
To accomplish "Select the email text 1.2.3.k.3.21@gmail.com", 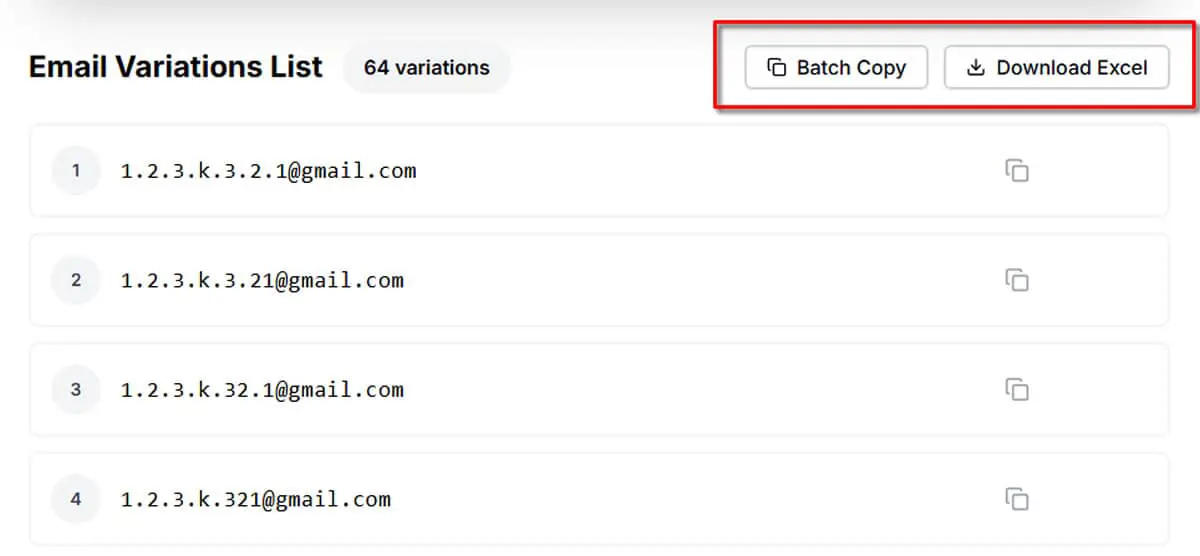I will (x=262, y=280).
